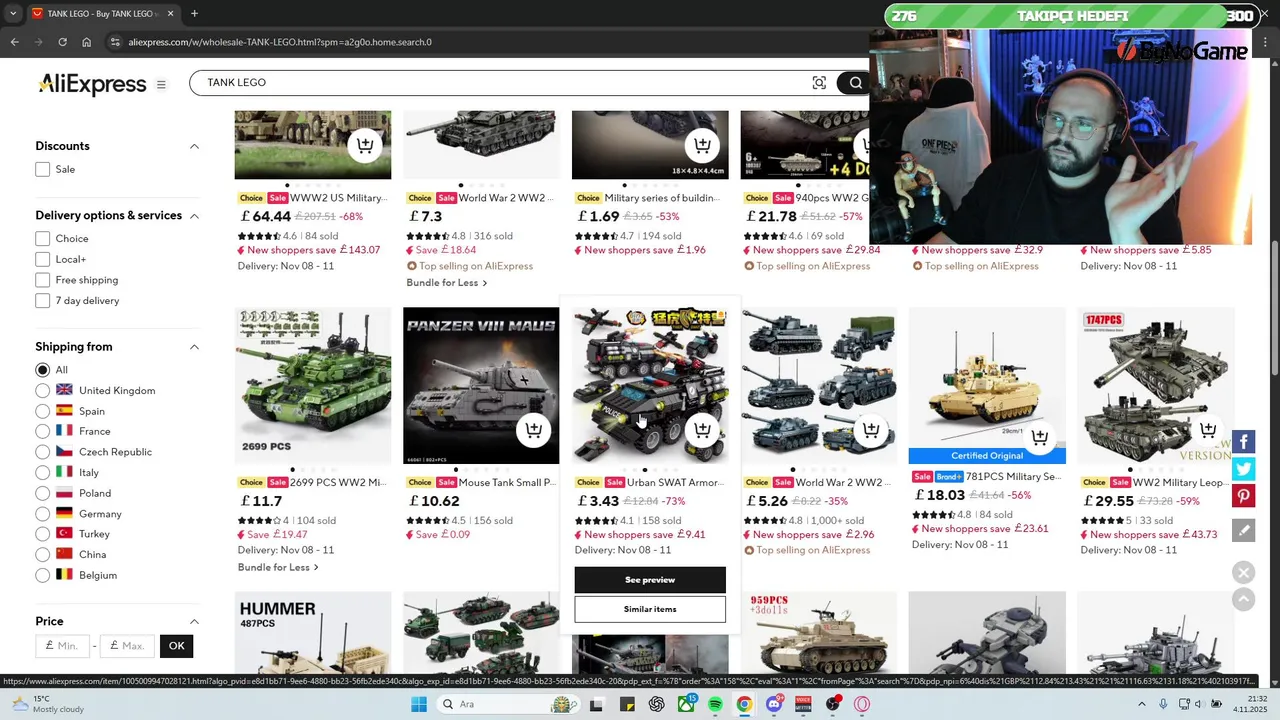Focus the maximum price field

pos(127,646)
